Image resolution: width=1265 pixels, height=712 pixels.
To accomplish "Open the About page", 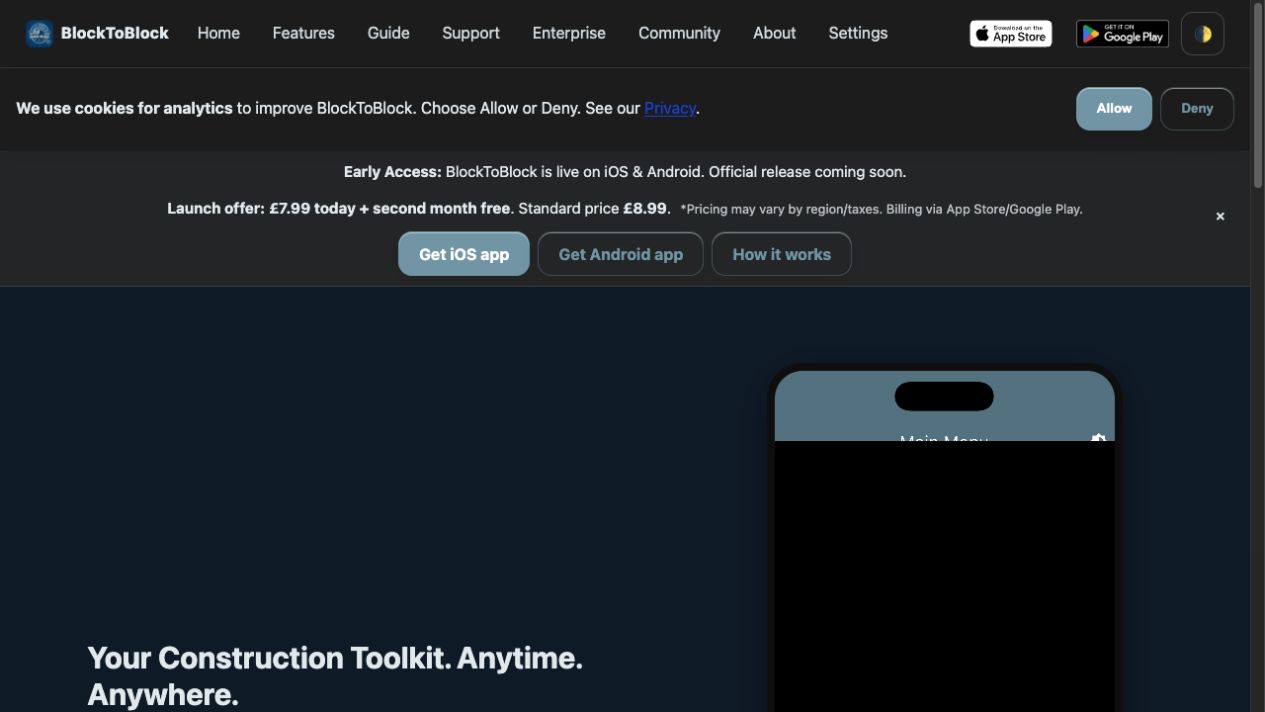I will coord(774,33).
